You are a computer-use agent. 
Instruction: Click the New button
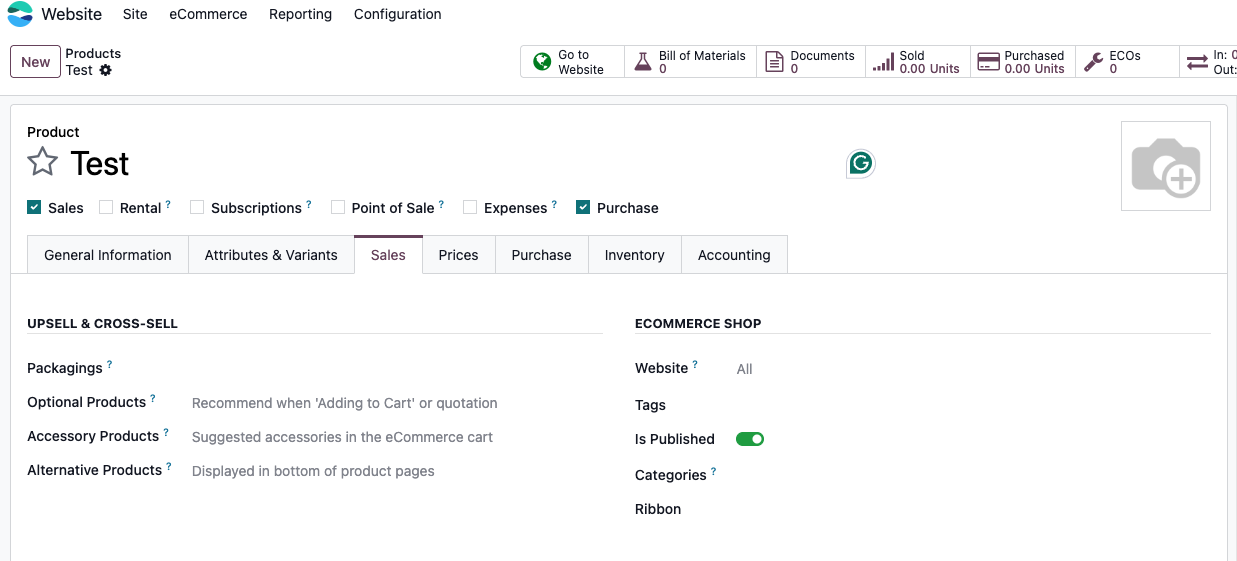point(35,62)
